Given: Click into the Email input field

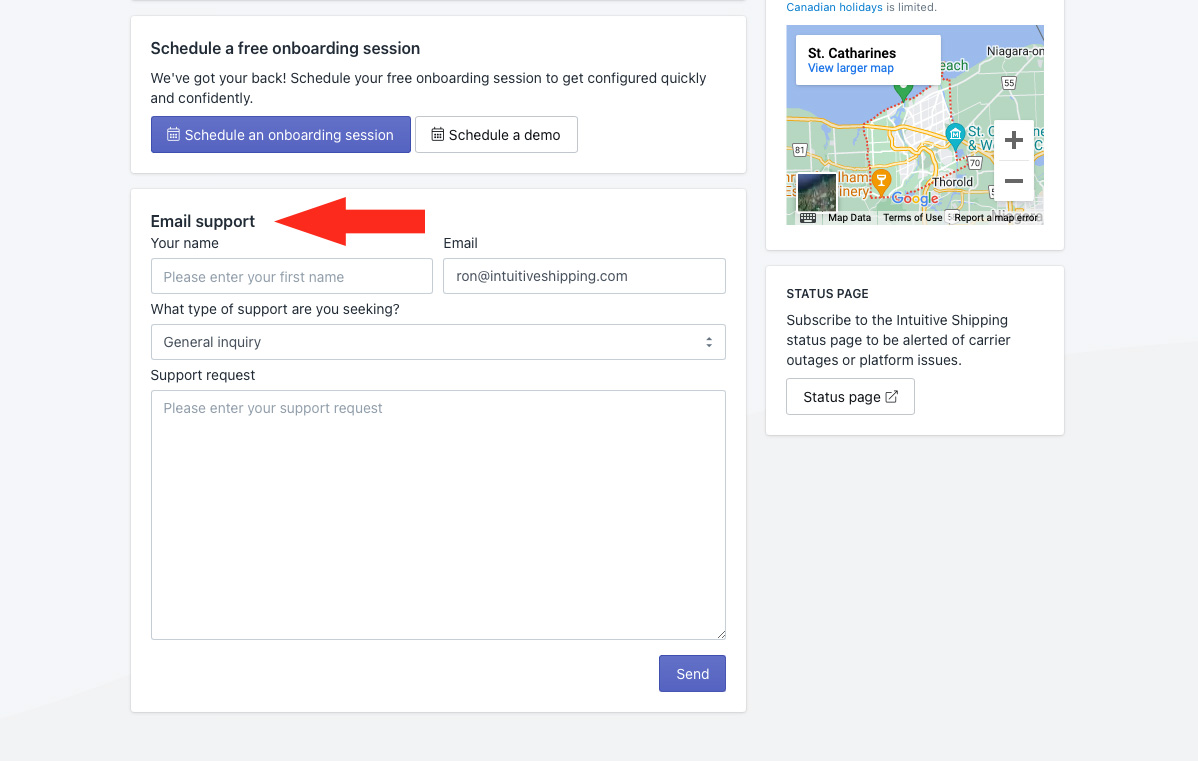Looking at the screenshot, I should pos(584,277).
